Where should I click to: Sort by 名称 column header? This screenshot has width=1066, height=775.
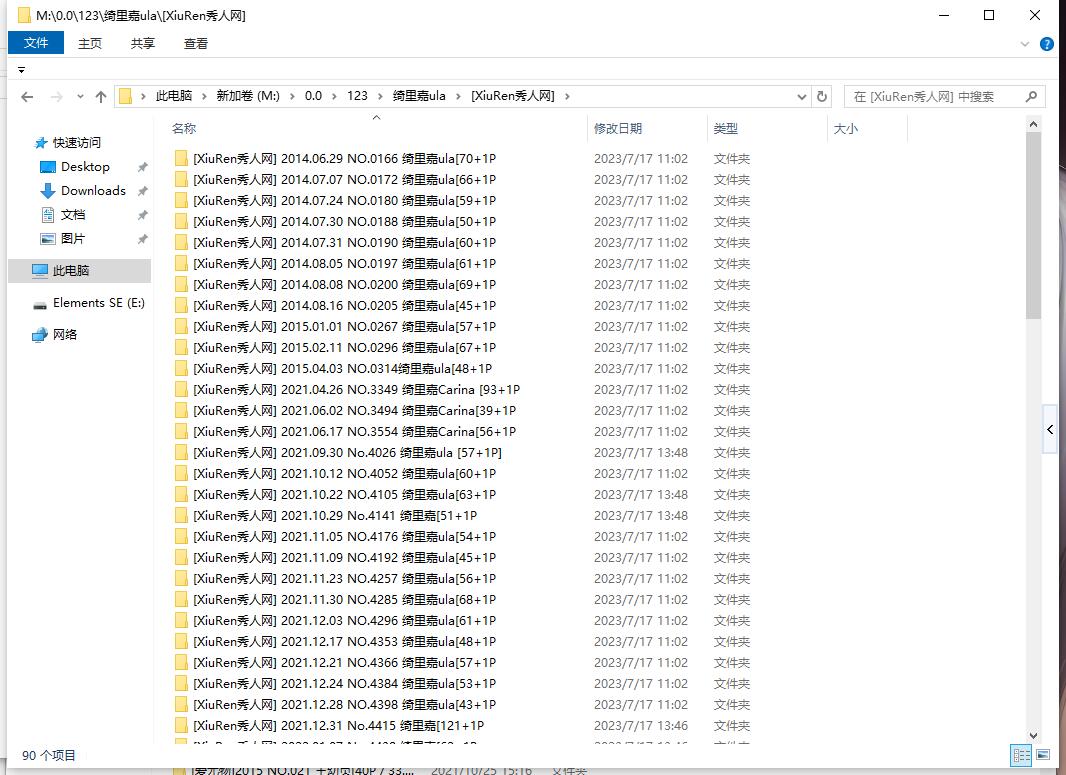point(184,128)
